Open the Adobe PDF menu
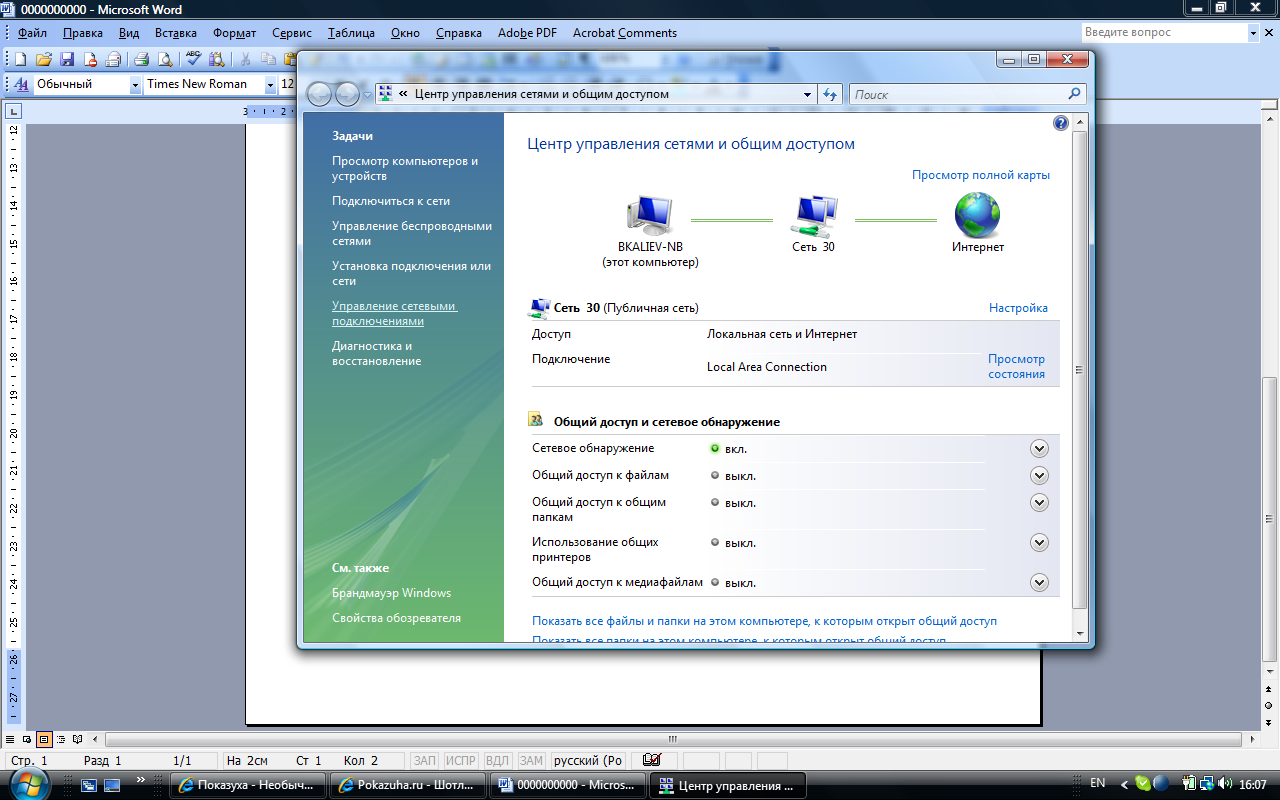Screen dimensions: 1280x800 point(527,33)
